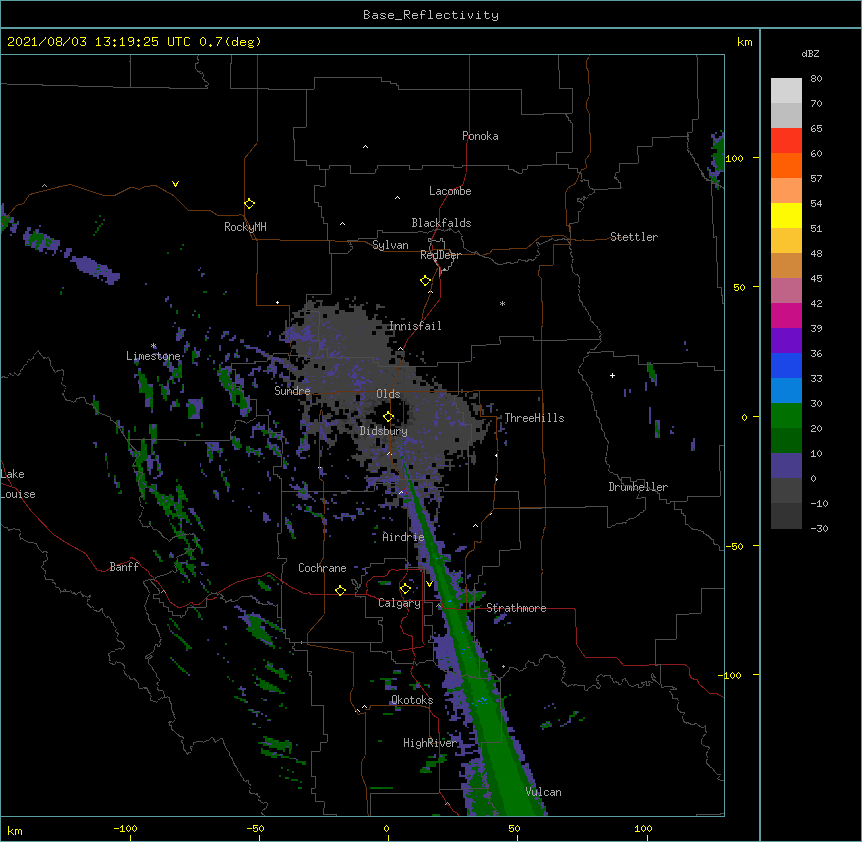The width and height of the screenshot is (862, 842).
Task: Click the Sundre label
Action: click(292, 391)
